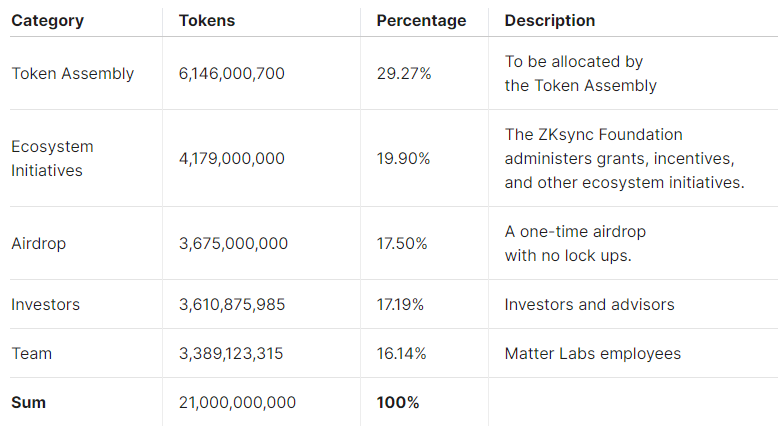Click the 3,610,875,985 tokens value

pos(232,304)
